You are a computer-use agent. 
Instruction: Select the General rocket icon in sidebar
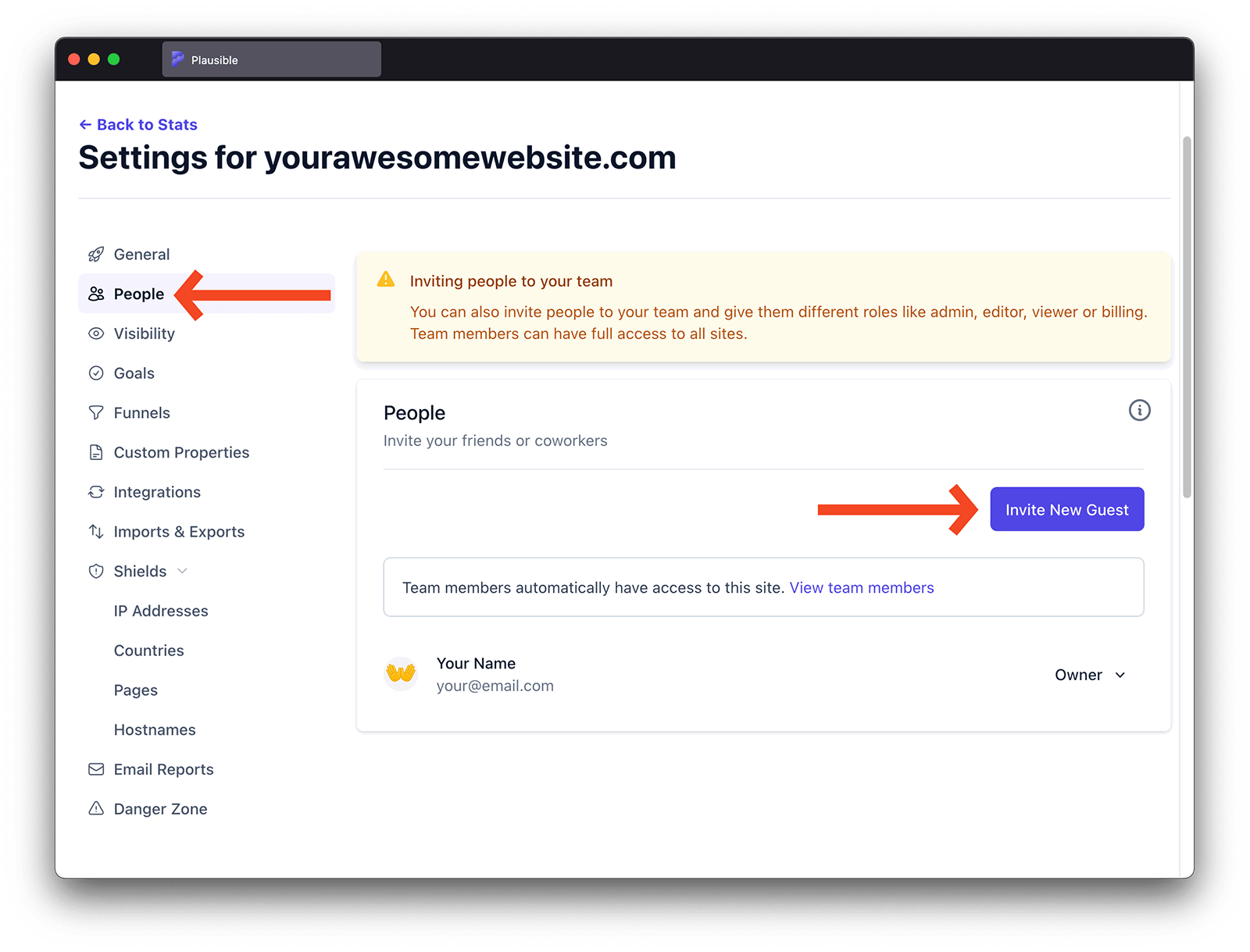pos(95,254)
